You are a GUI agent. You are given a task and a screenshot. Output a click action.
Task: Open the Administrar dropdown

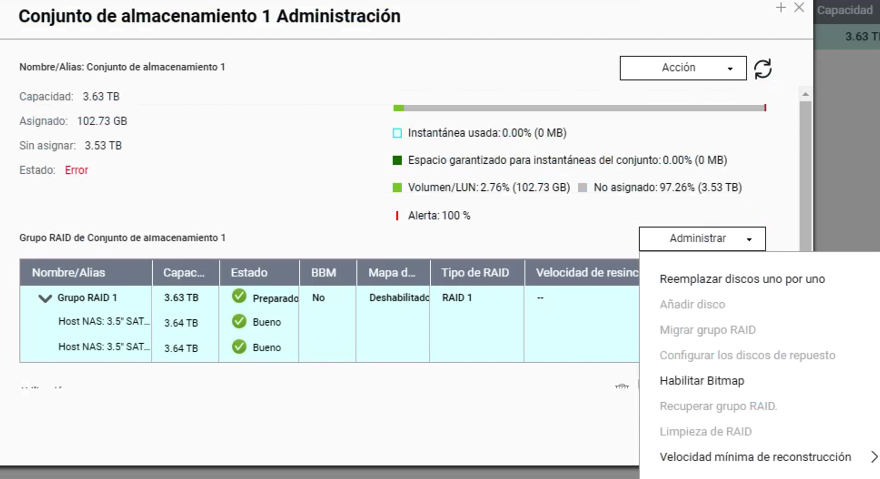(702, 239)
